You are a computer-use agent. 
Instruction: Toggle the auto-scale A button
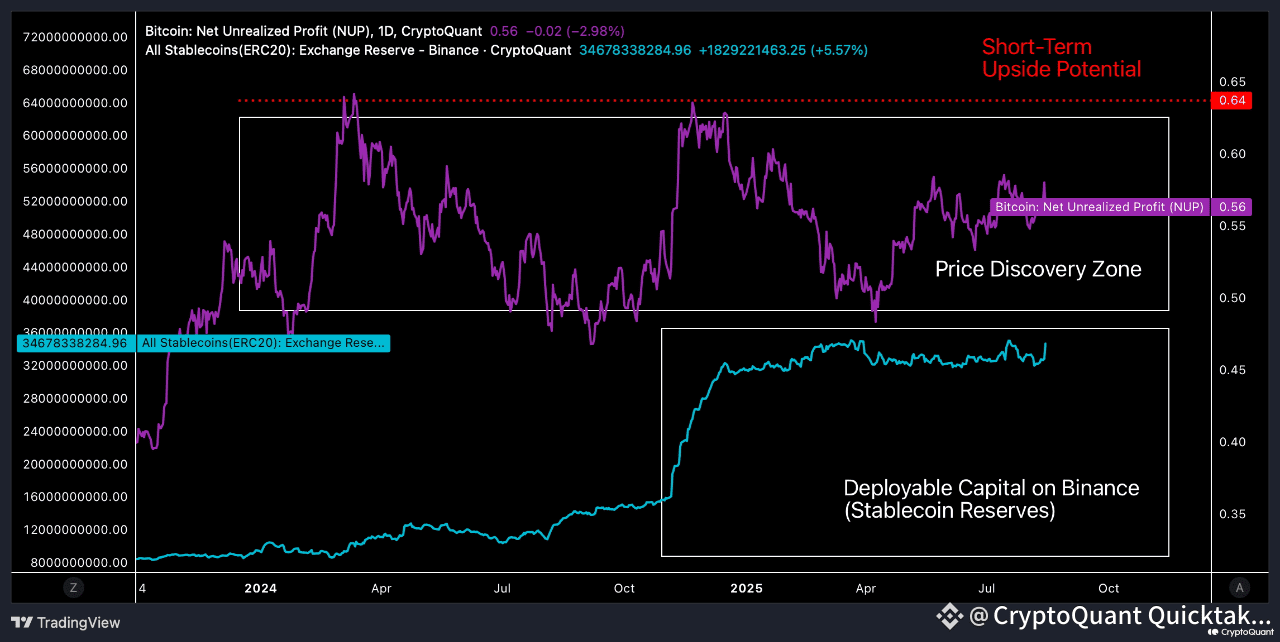click(1239, 588)
